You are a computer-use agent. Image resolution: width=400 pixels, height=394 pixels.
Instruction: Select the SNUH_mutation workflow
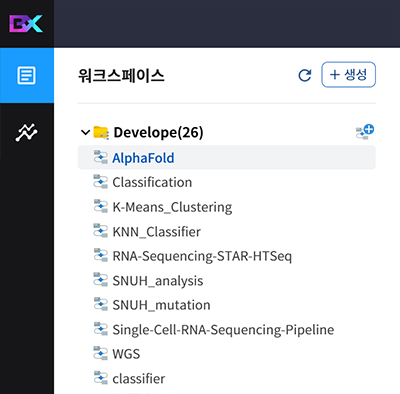227,305
